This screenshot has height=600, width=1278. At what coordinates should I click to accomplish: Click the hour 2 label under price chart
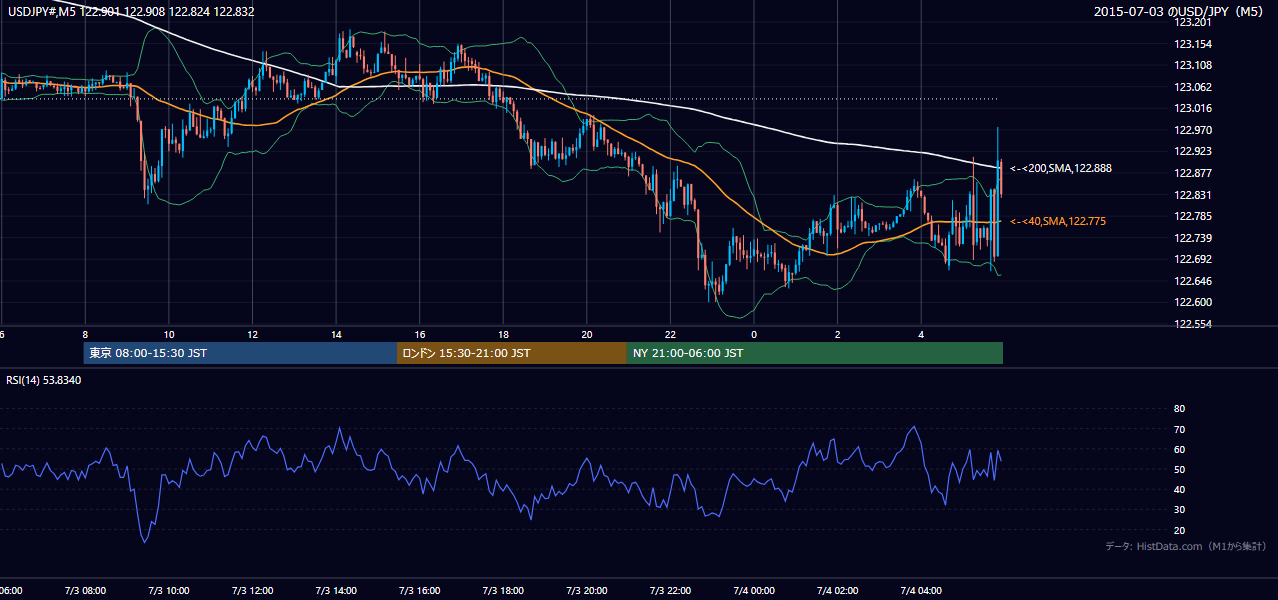click(x=838, y=334)
